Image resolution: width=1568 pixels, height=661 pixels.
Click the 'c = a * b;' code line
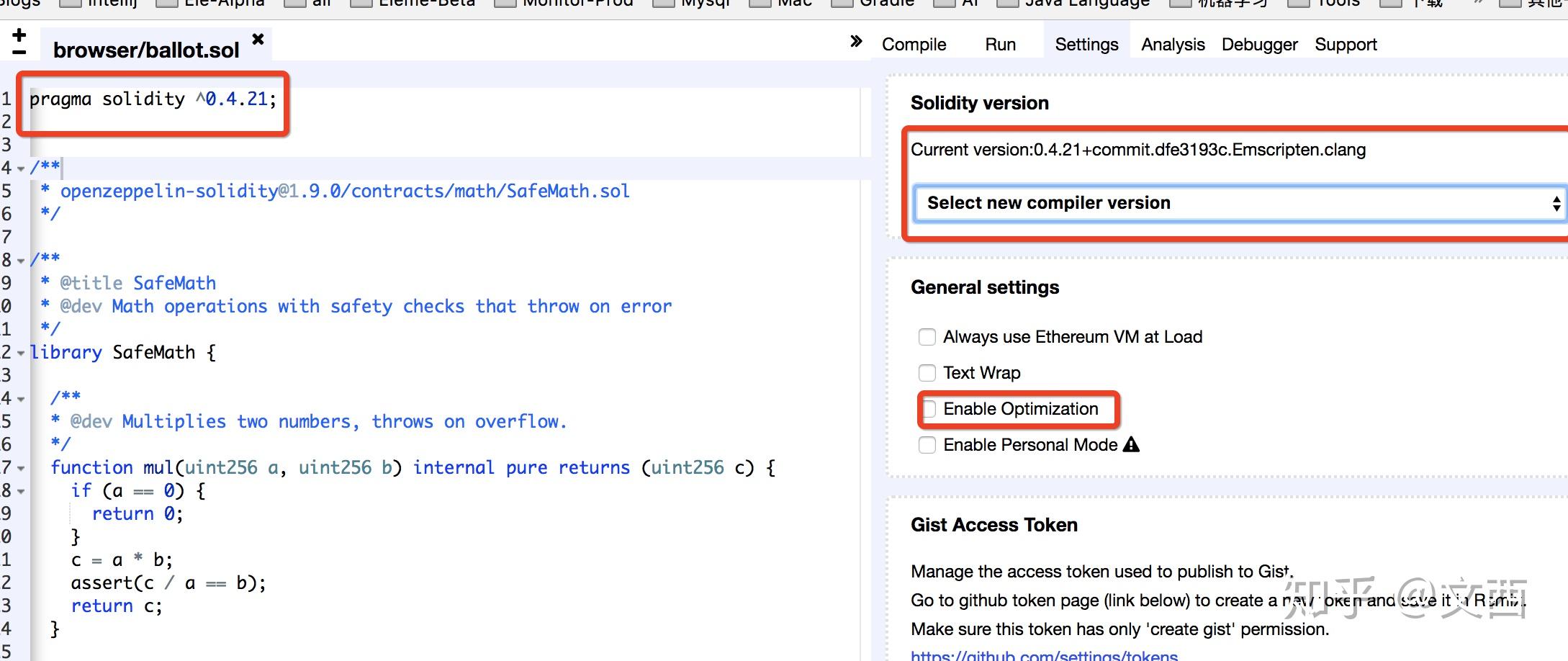(x=122, y=559)
